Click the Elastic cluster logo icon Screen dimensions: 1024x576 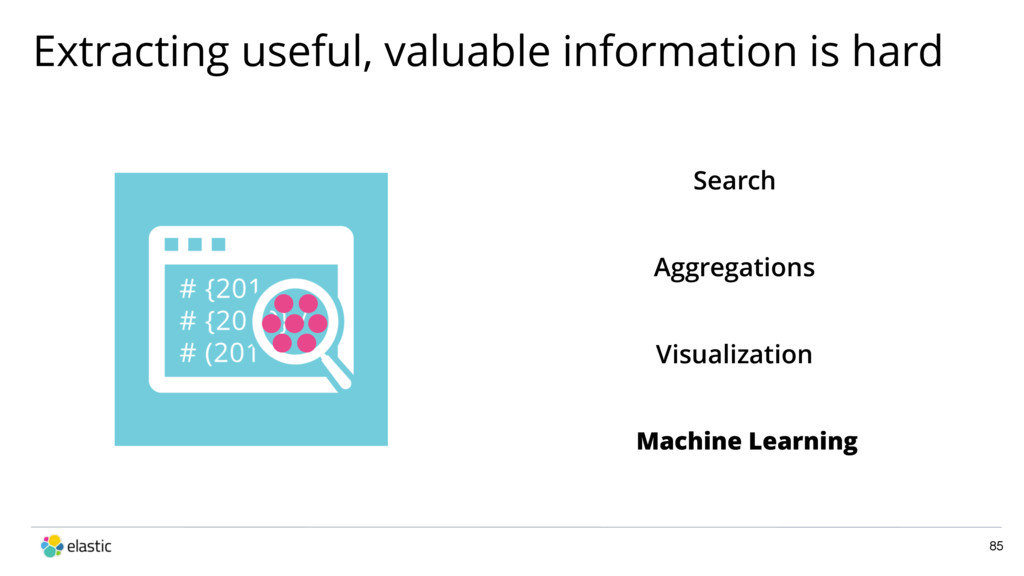[x=52, y=546]
